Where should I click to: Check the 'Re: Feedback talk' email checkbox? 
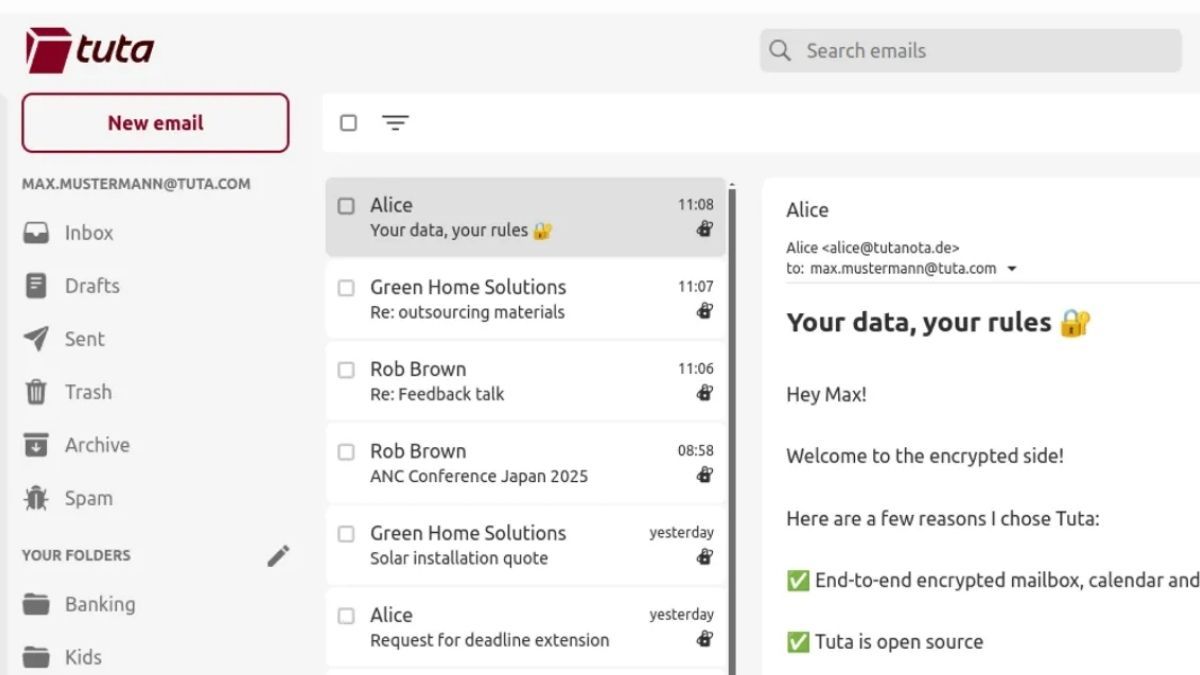coord(346,370)
